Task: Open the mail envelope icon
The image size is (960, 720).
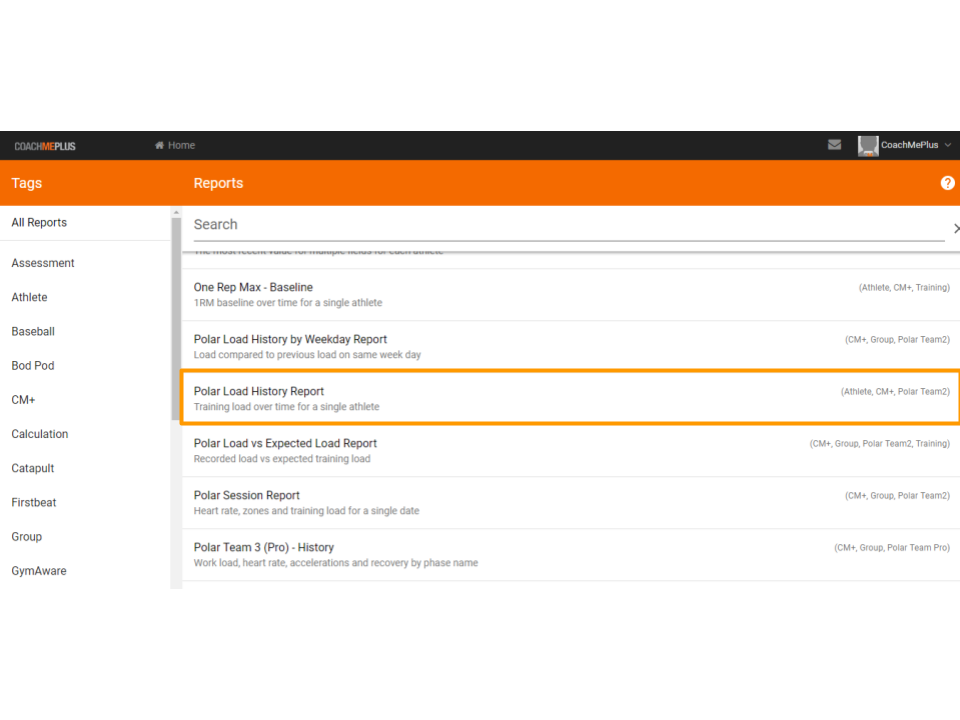Action: pyautogui.click(x=834, y=144)
